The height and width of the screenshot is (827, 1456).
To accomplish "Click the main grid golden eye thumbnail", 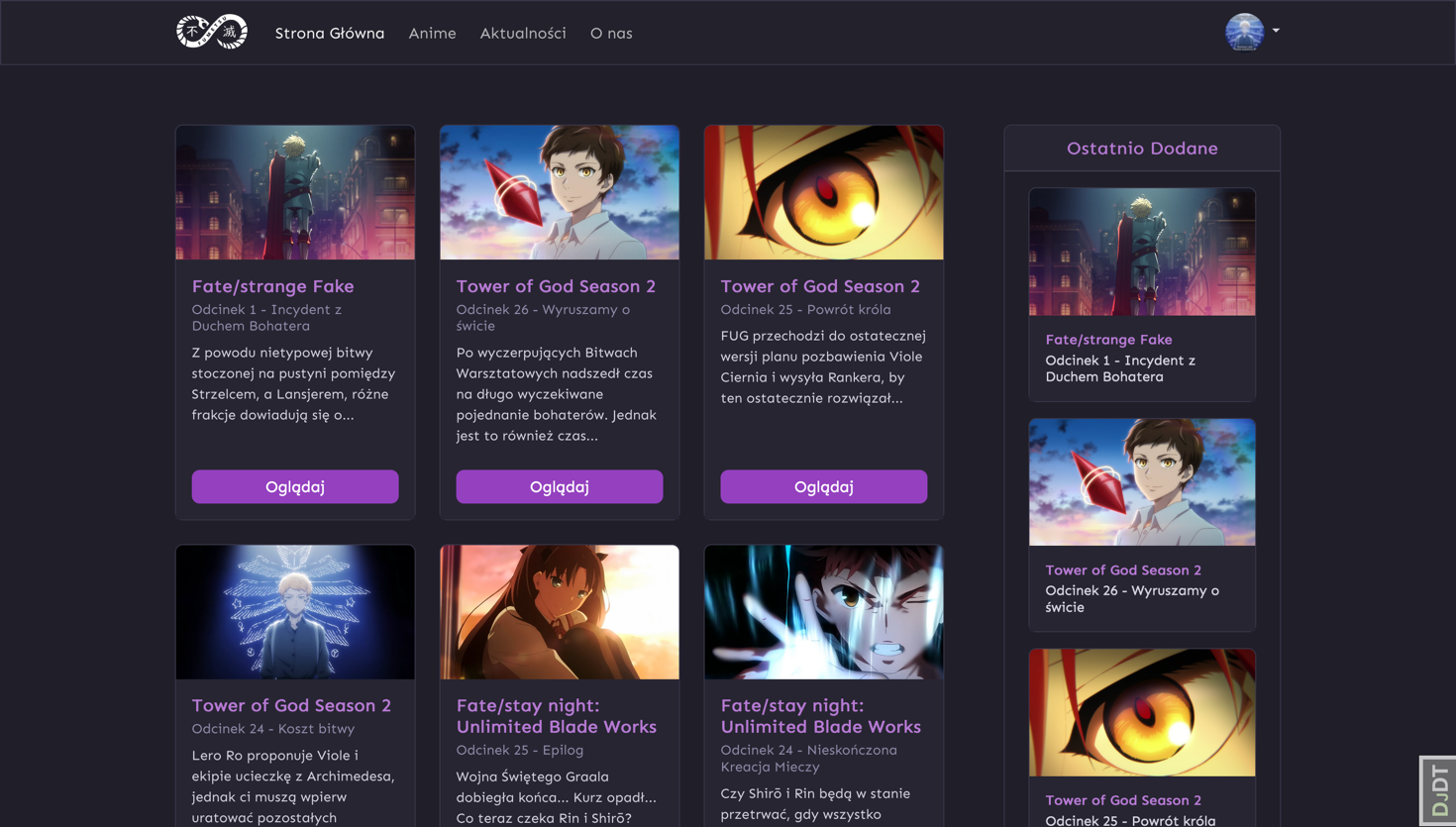I will (824, 192).
